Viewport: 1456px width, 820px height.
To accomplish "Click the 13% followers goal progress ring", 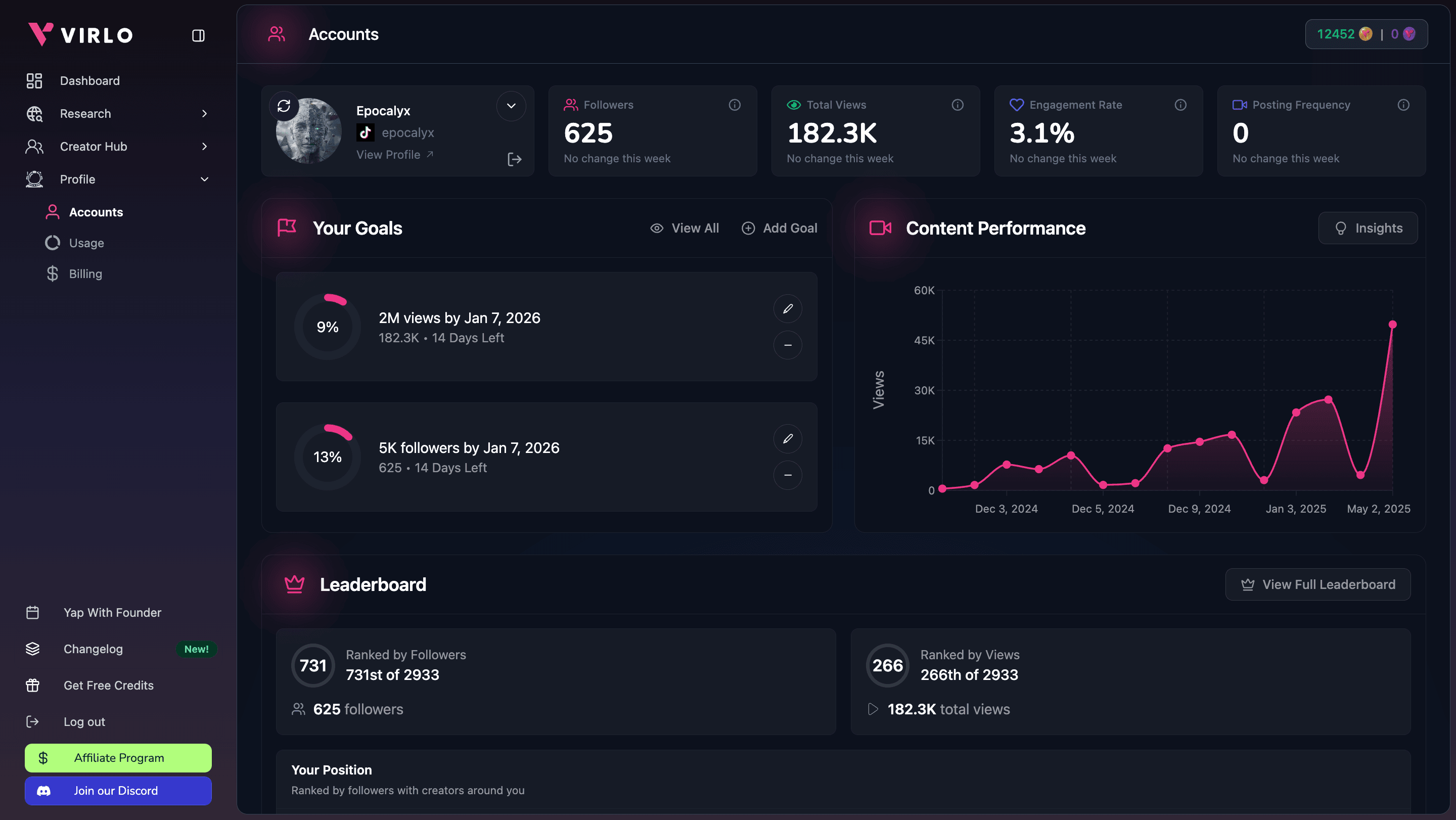I will [327, 456].
